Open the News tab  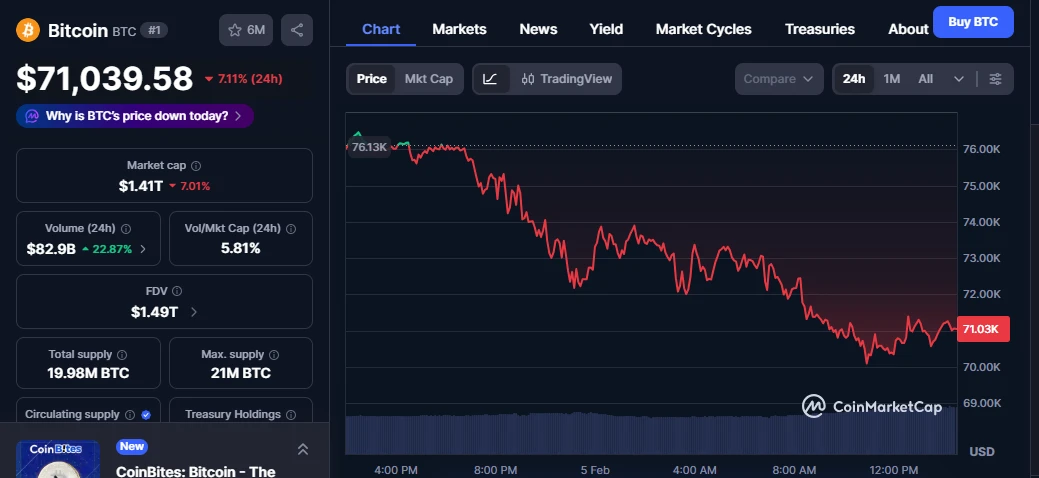click(x=538, y=29)
